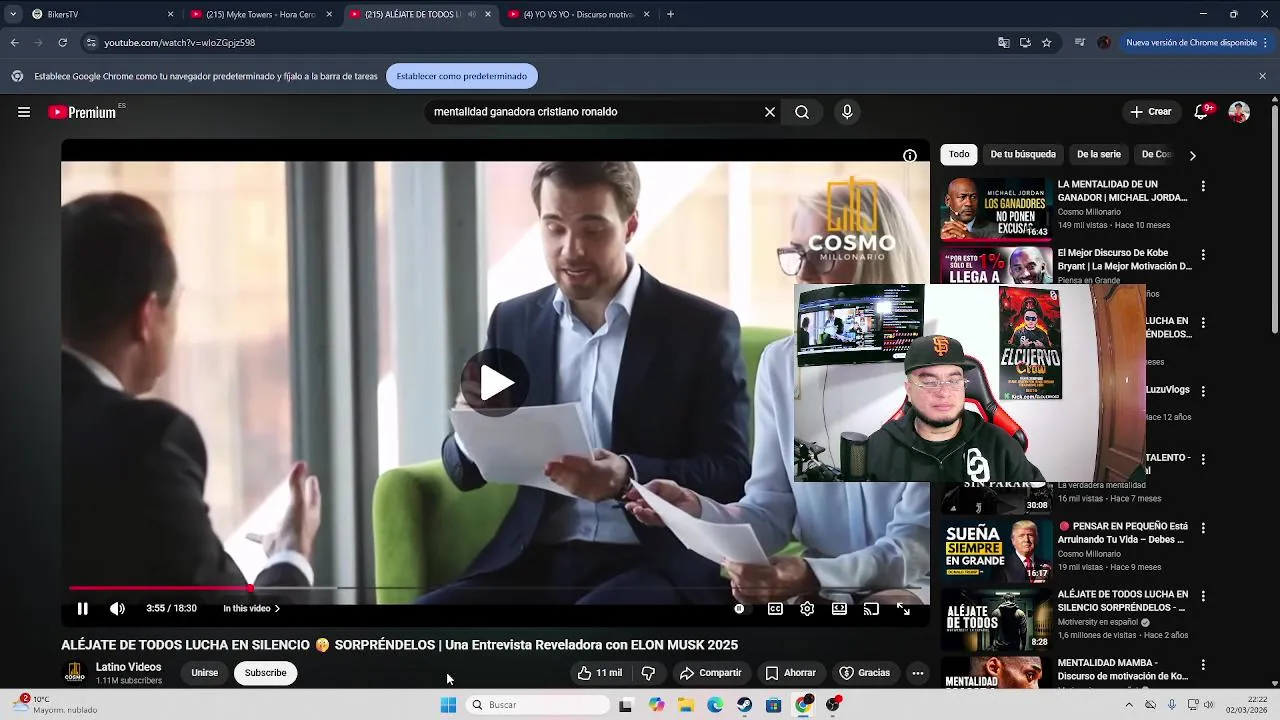
Task: Translate this page icon
Action: coord(1003,43)
